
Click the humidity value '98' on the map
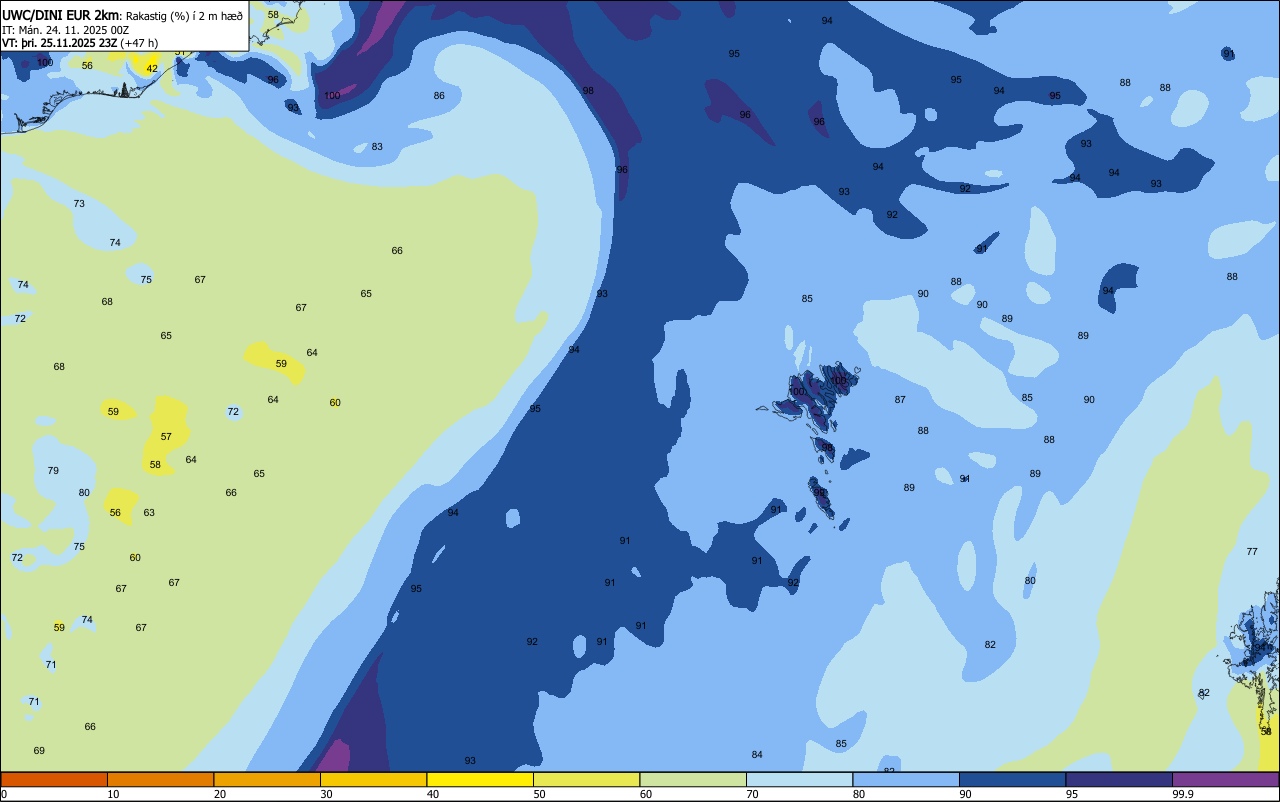tap(588, 91)
